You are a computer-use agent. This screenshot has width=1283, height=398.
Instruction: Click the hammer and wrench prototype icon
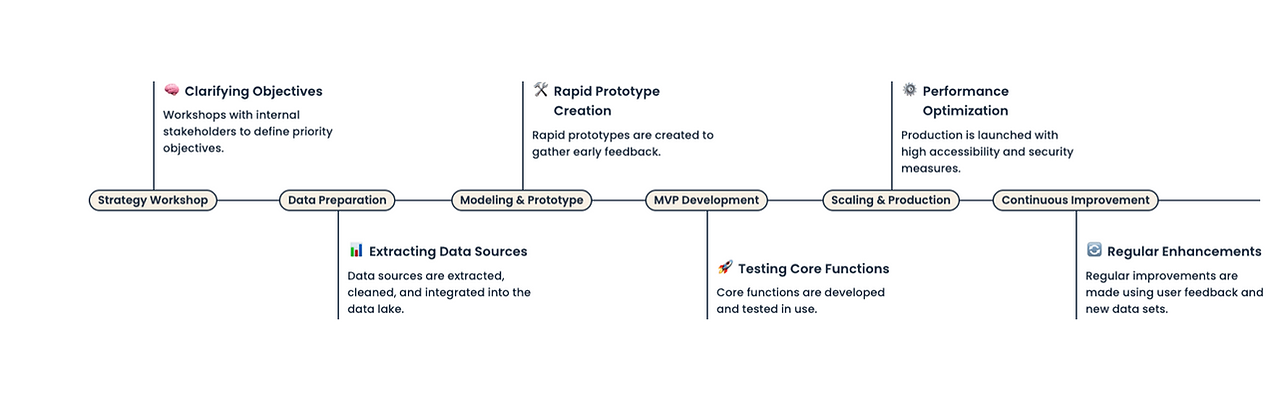click(541, 90)
